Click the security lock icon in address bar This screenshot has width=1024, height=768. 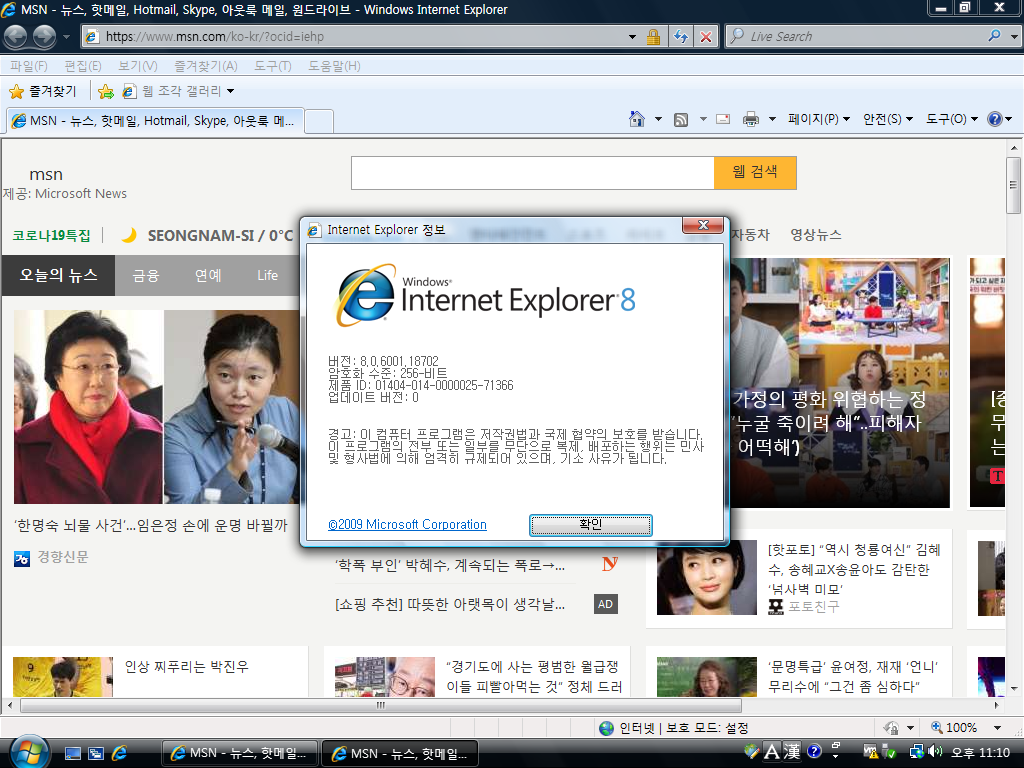(653, 37)
